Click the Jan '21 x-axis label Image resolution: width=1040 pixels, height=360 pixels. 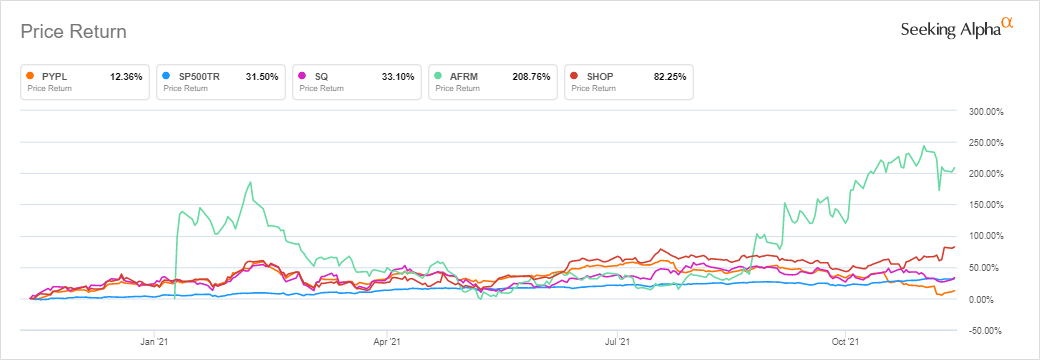click(x=155, y=342)
